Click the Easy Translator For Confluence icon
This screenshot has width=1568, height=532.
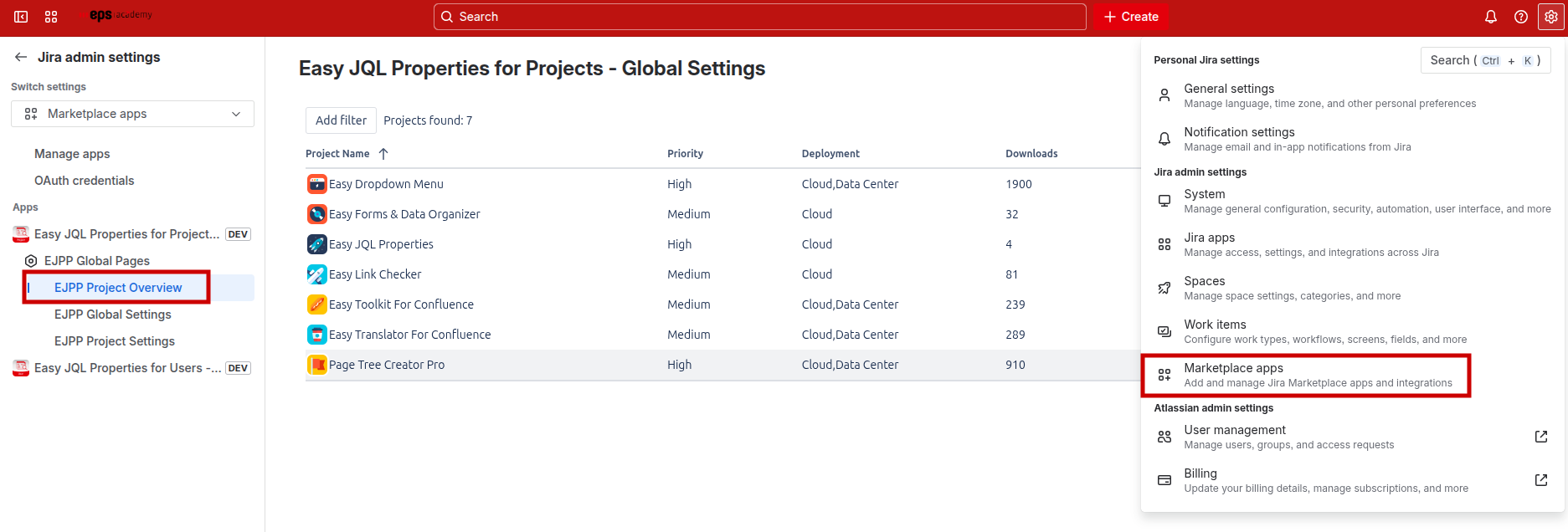[317, 335]
